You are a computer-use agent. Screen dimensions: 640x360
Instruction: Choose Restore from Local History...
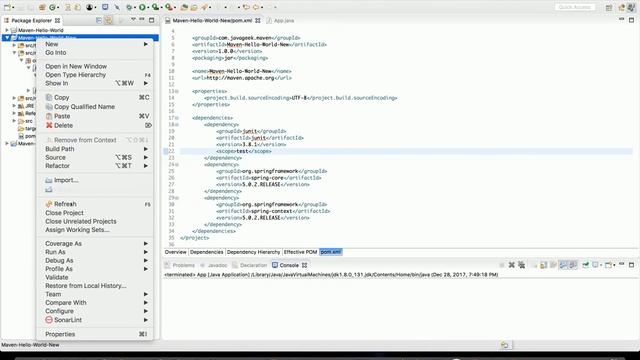tap(95, 286)
